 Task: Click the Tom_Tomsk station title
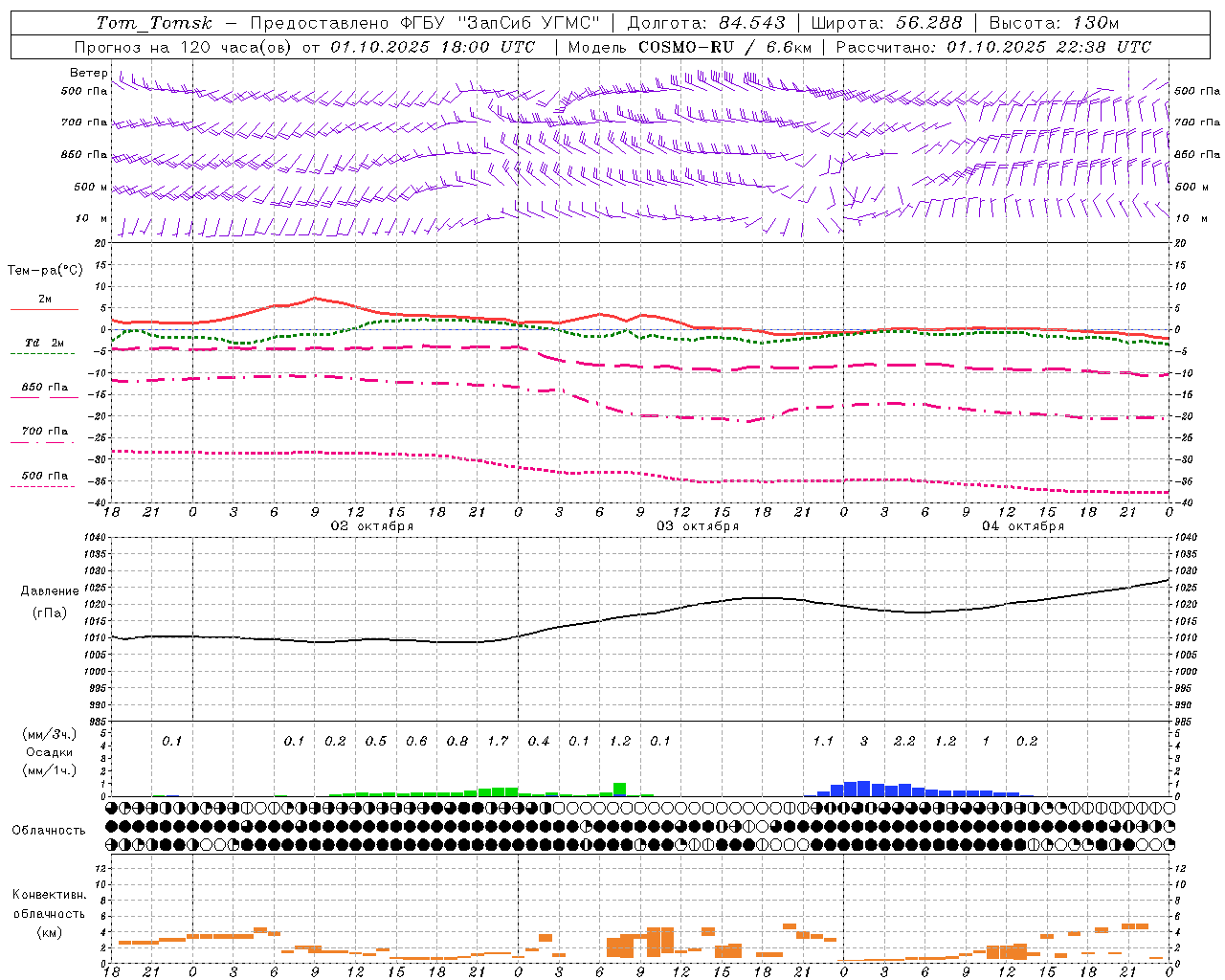pyautogui.click(x=153, y=23)
